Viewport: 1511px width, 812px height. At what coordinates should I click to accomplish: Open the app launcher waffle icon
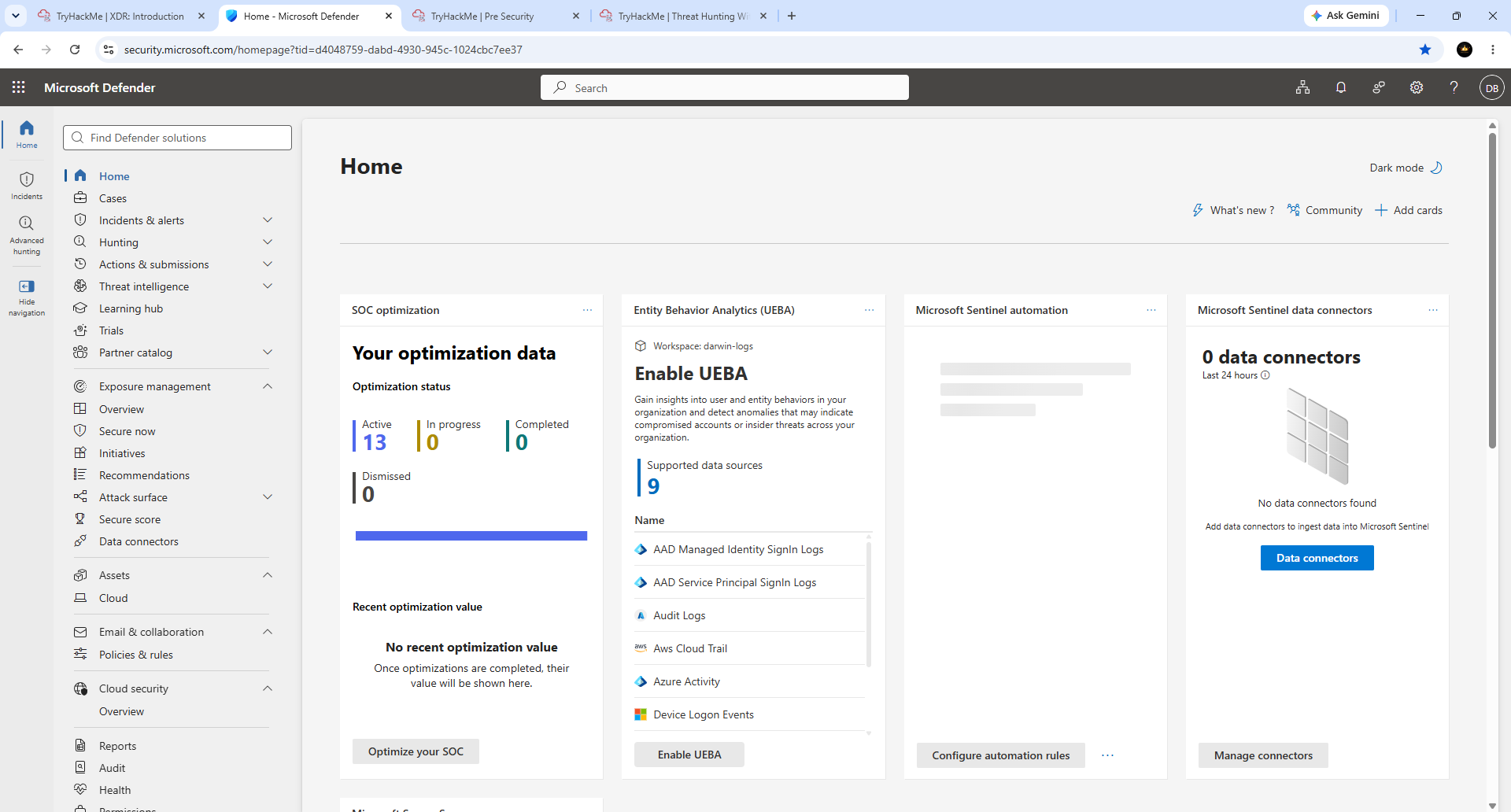pyautogui.click(x=19, y=87)
